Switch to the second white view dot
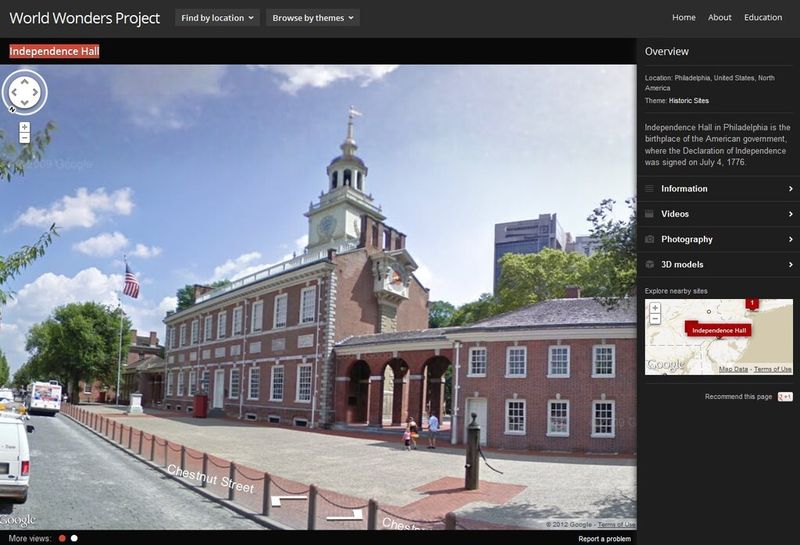Viewport: 800px width, 545px height. coord(74,538)
